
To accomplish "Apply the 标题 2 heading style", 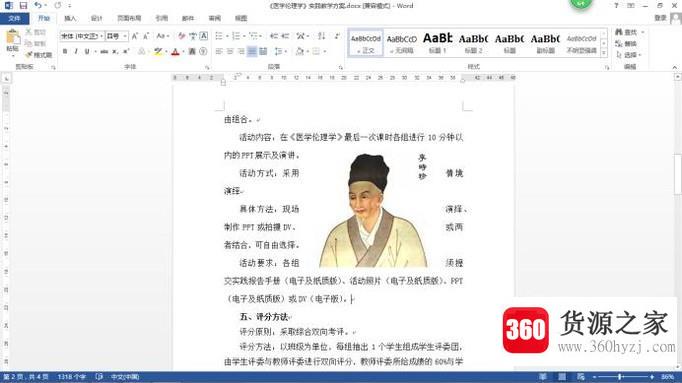I will [474, 43].
